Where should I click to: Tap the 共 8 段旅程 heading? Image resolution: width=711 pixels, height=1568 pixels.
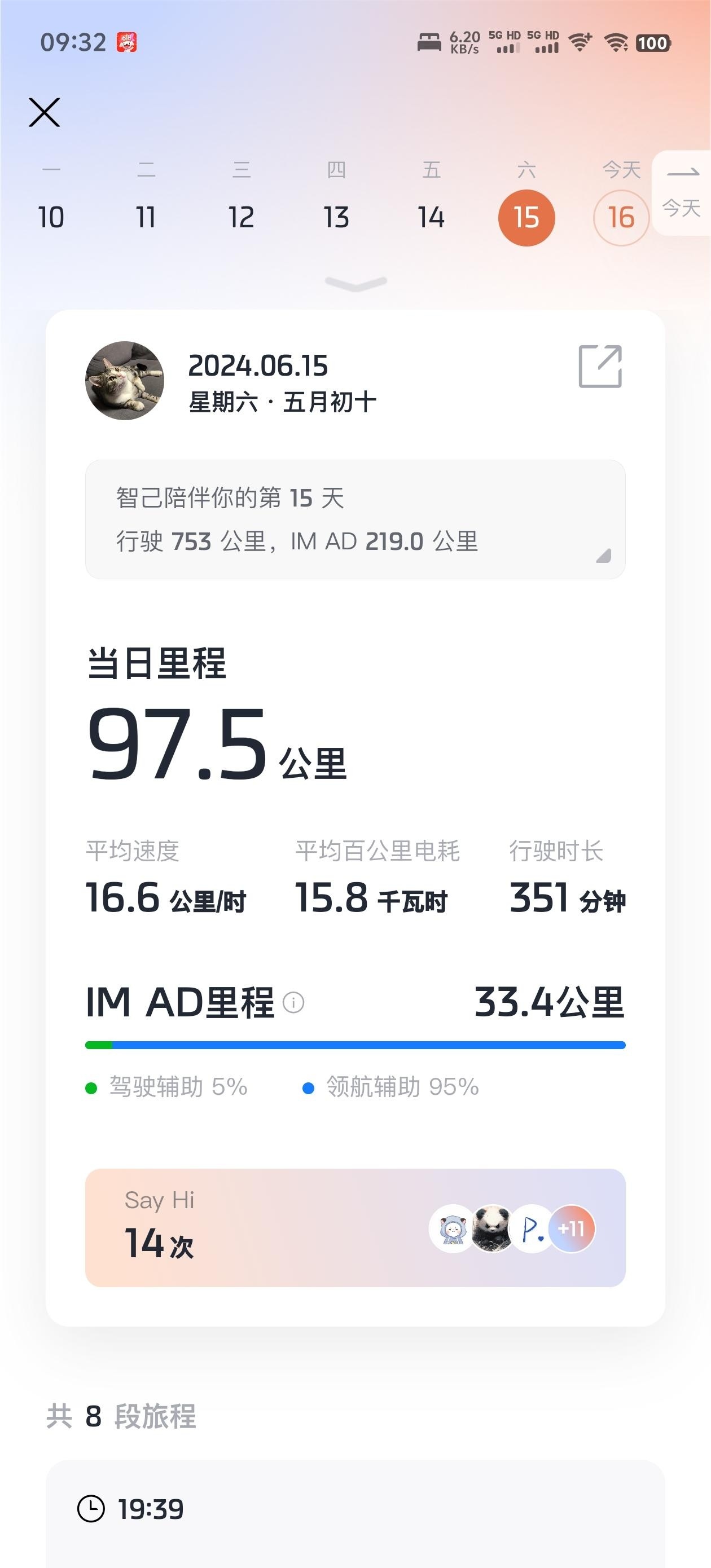coord(121,1416)
